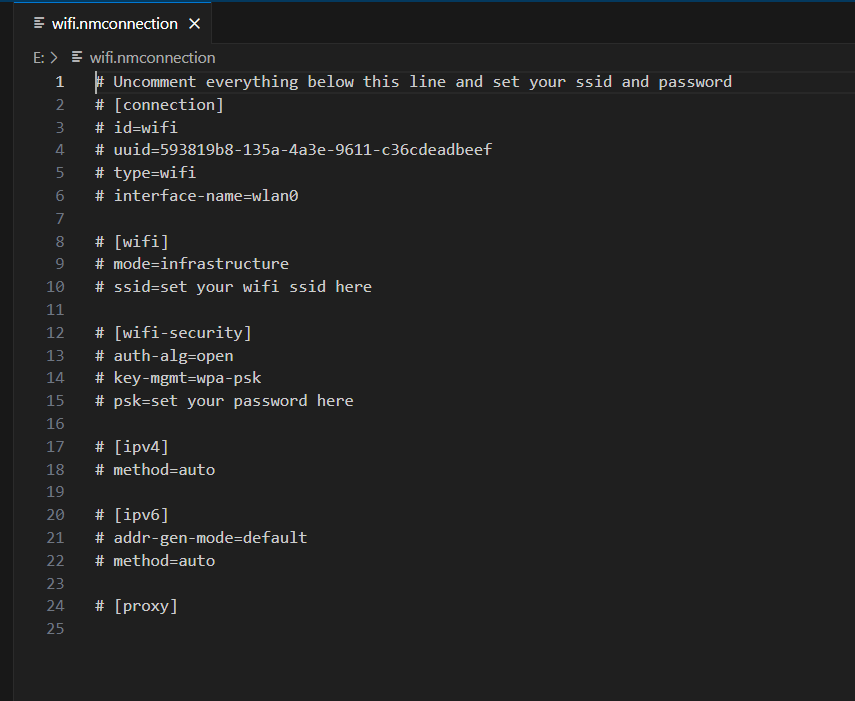Click the file icon in the breadcrumb bar
The width and height of the screenshot is (855, 701).
point(76,58)
